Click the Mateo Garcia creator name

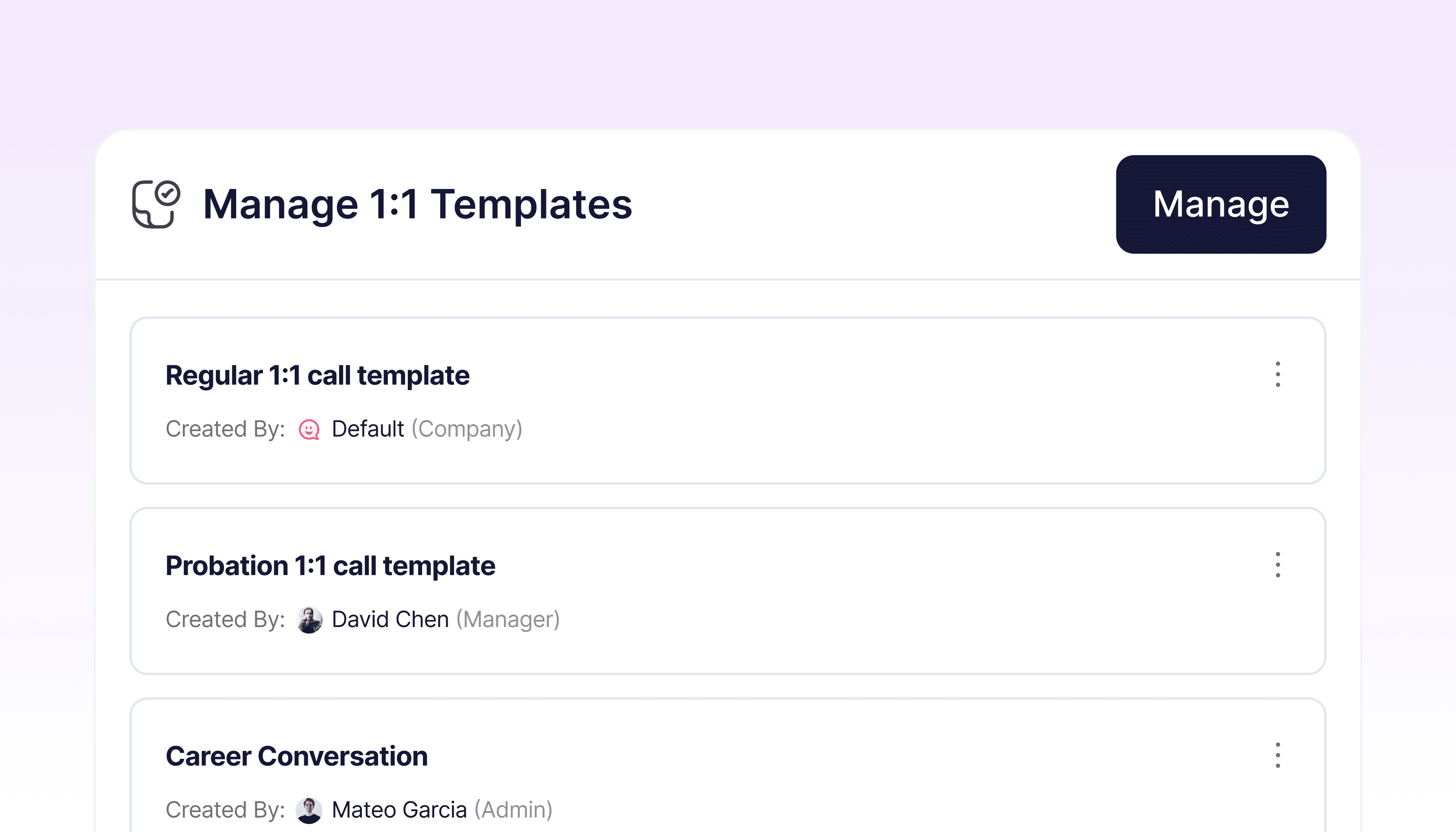(x=399, y=810)
